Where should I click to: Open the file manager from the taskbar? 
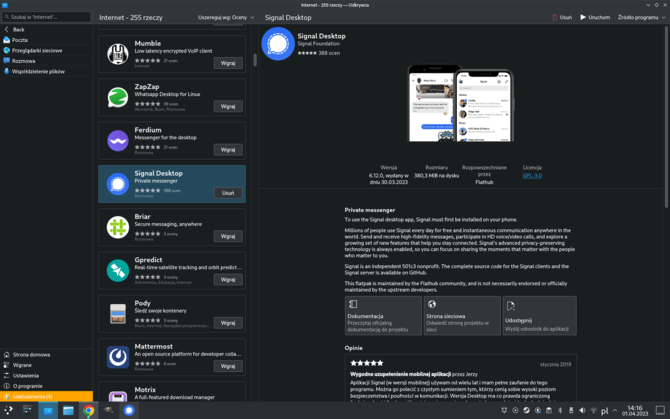point(68,410)
